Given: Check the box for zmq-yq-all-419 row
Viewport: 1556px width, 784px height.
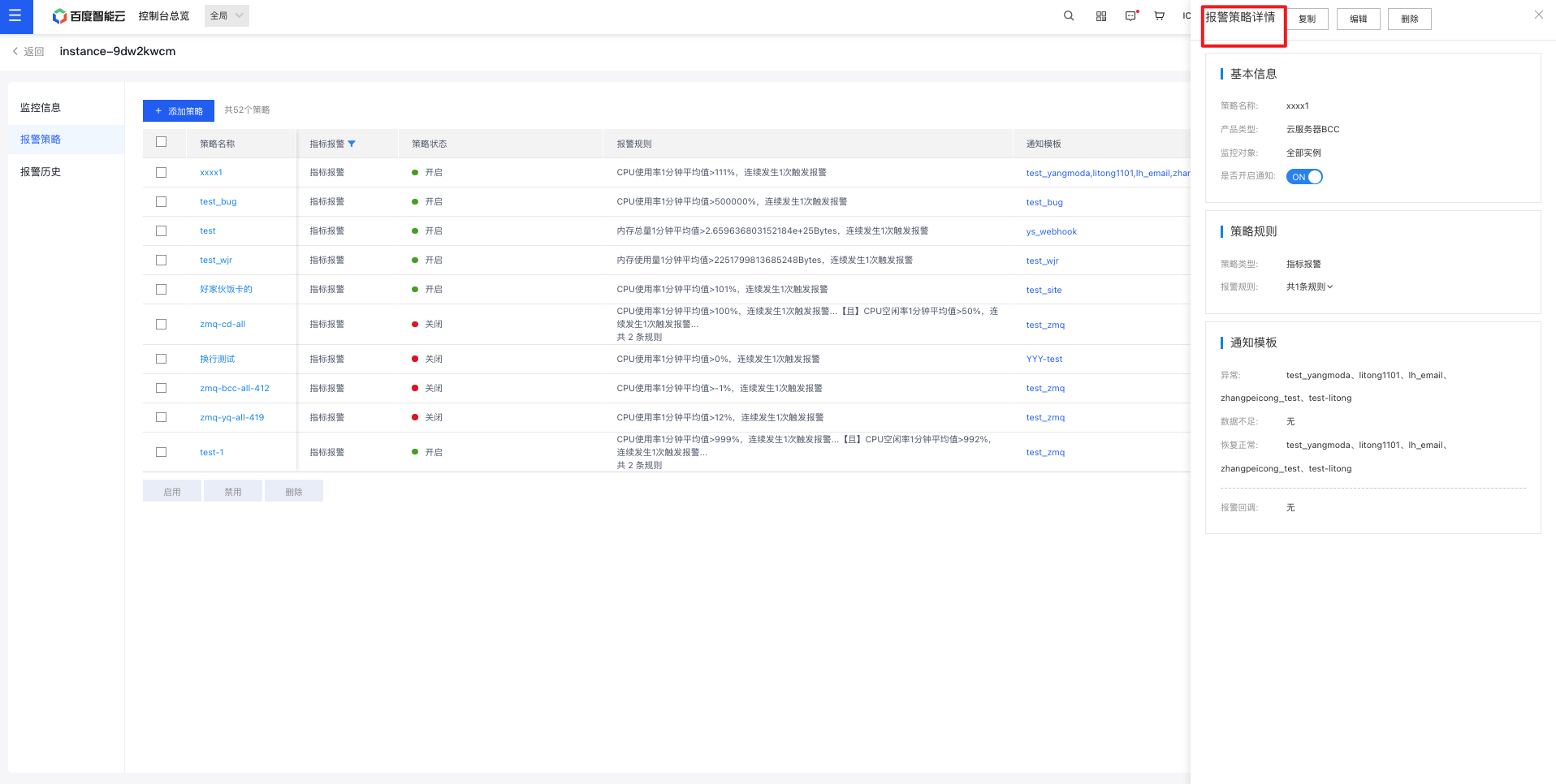Looking at the screenshot, I should 161,417.
